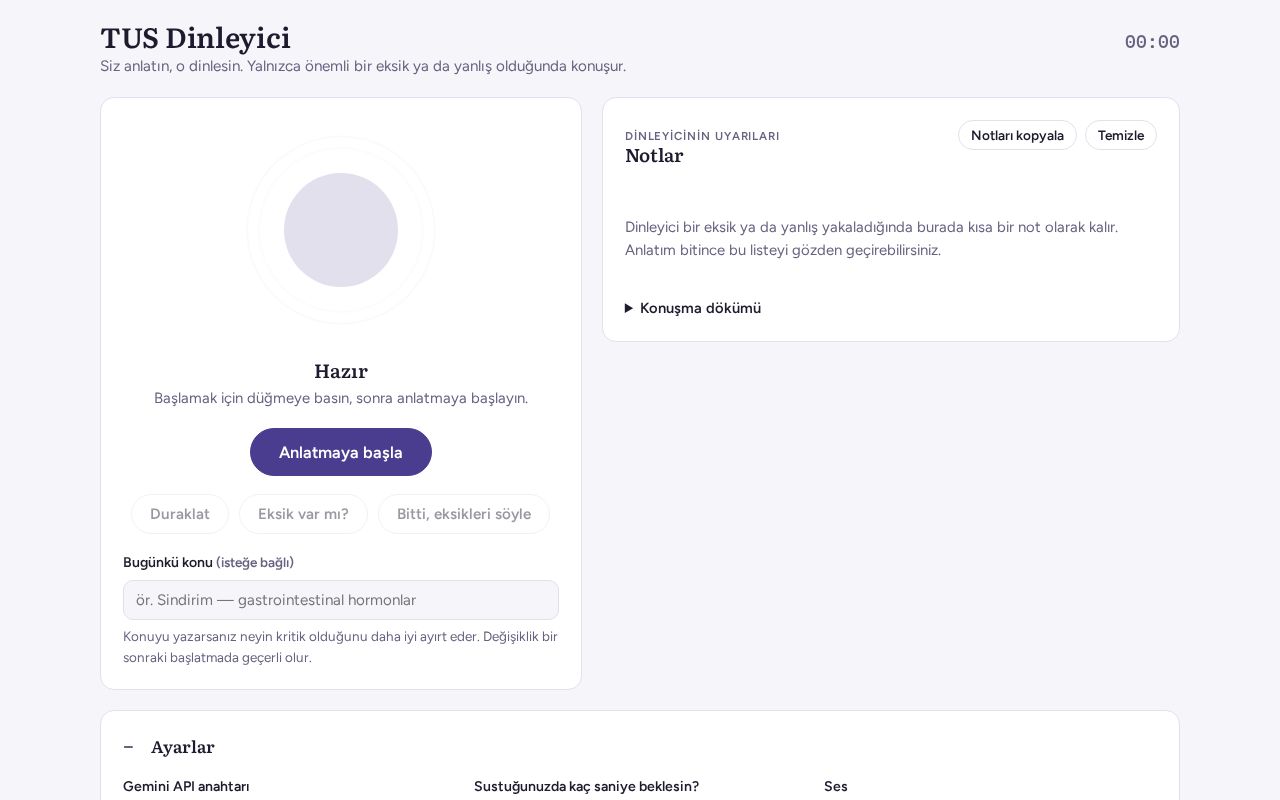Click the 00:00 session timer
This screenshot has height=800, width=1280.
(1152, 42)
